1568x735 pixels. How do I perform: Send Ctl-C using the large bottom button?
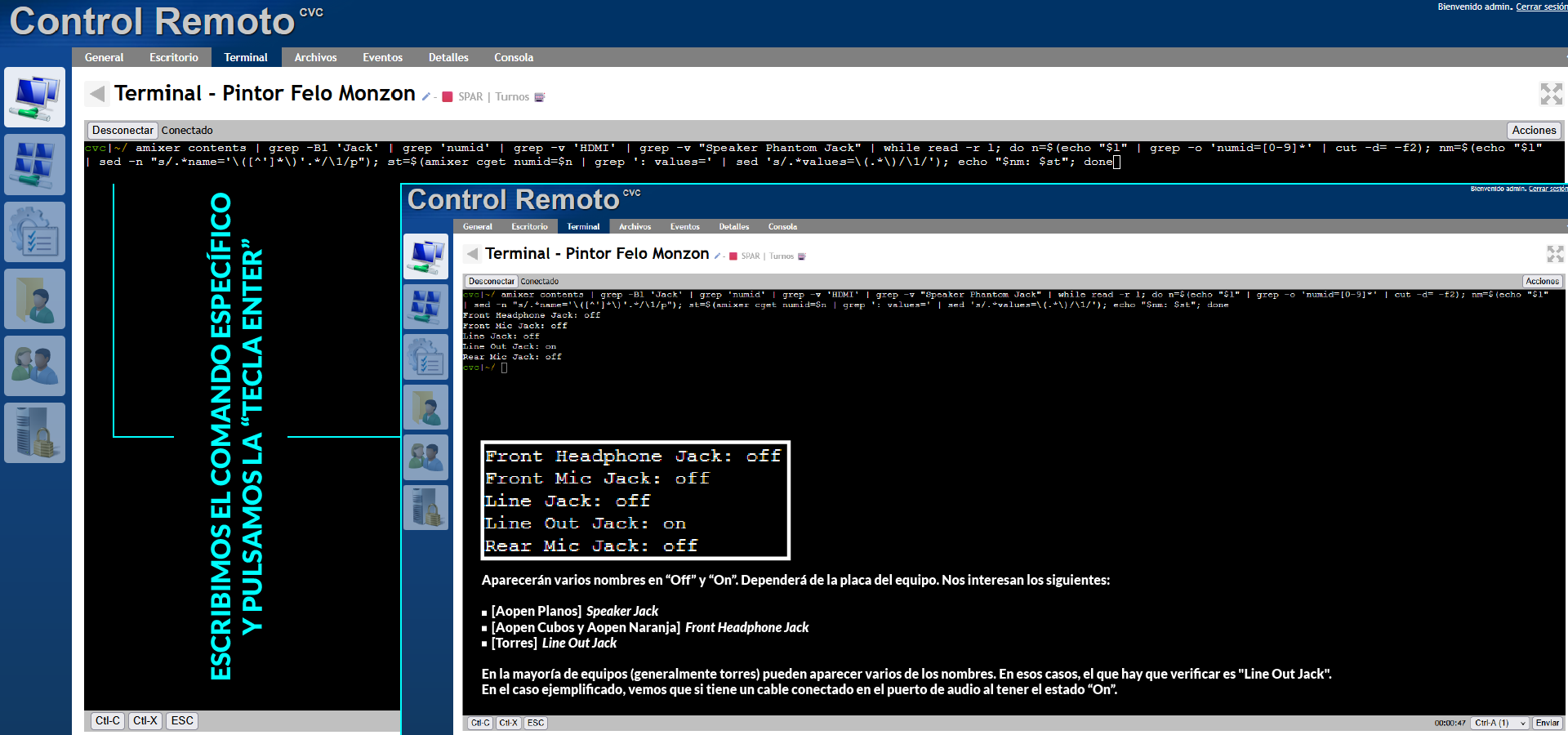point(108,720)
